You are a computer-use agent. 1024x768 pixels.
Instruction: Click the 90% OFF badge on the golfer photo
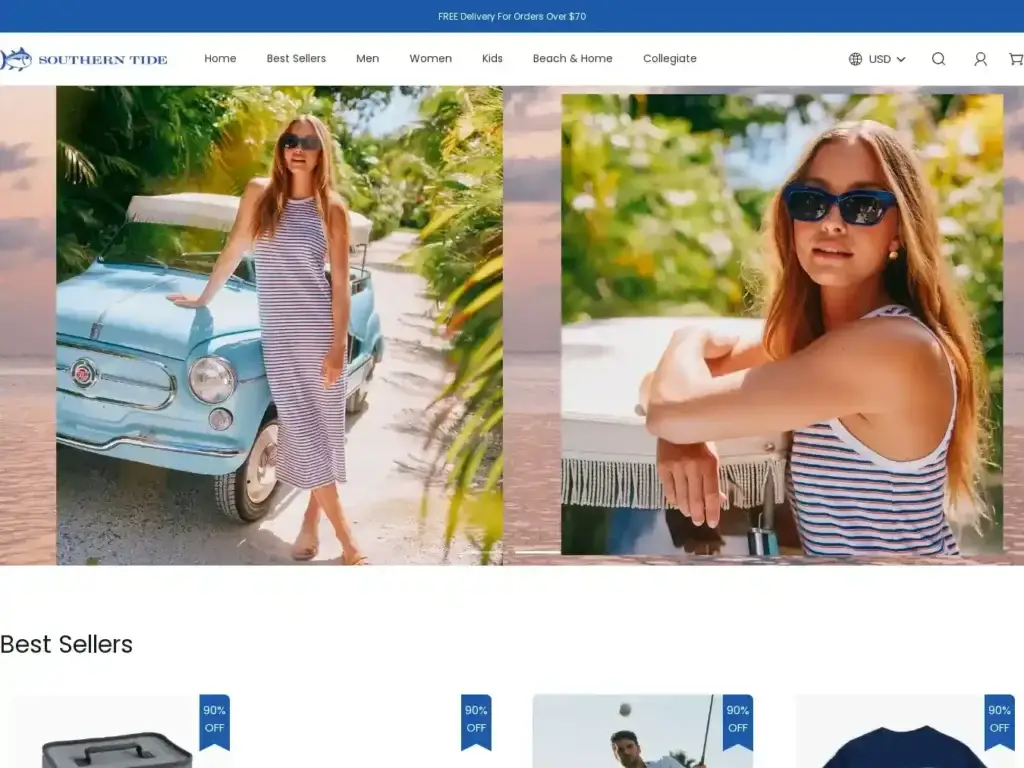coord(737,718)
